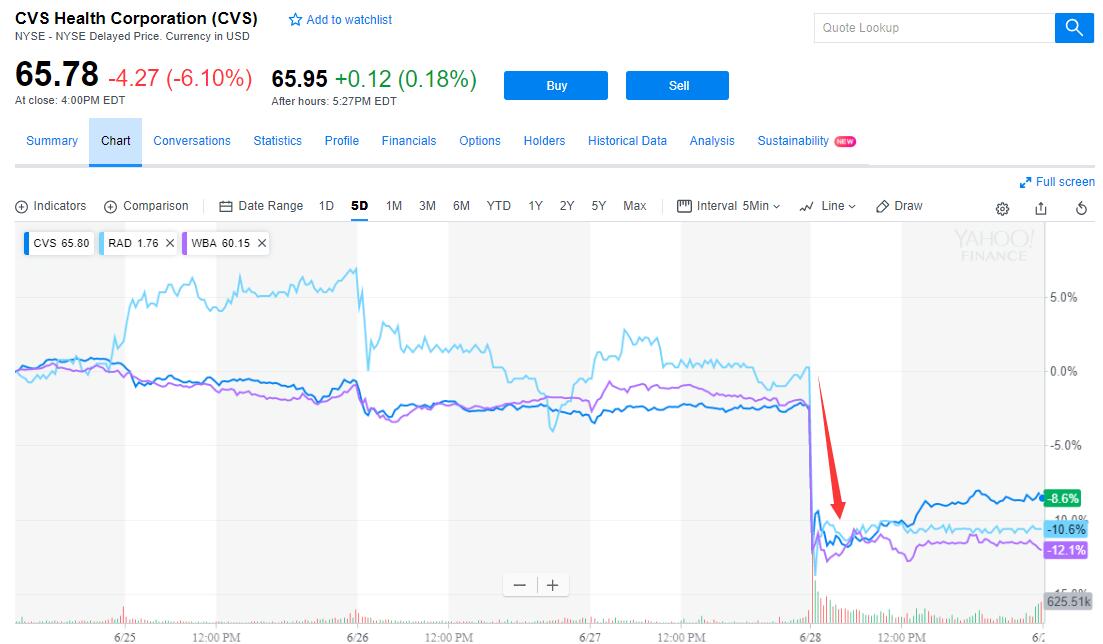The height and width of the screenshot is (644, 1103).
Task: Enter Full screen chart mode
Action: point(1057,182)
